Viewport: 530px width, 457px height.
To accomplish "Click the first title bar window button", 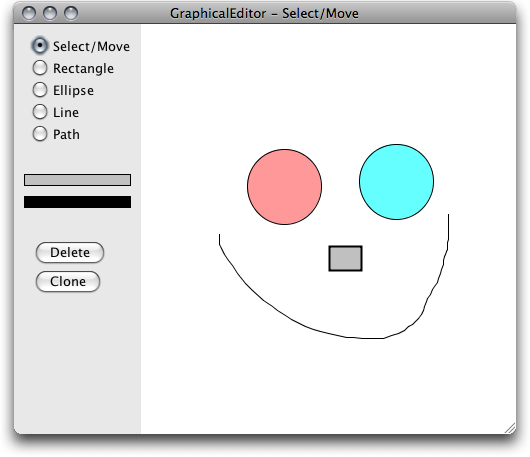I will click(29, 14).
